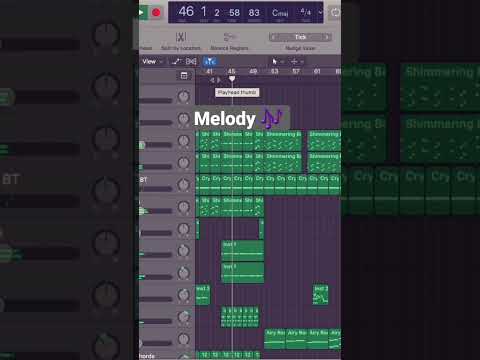Click bar 57 in the ruler

pos(296,71)
